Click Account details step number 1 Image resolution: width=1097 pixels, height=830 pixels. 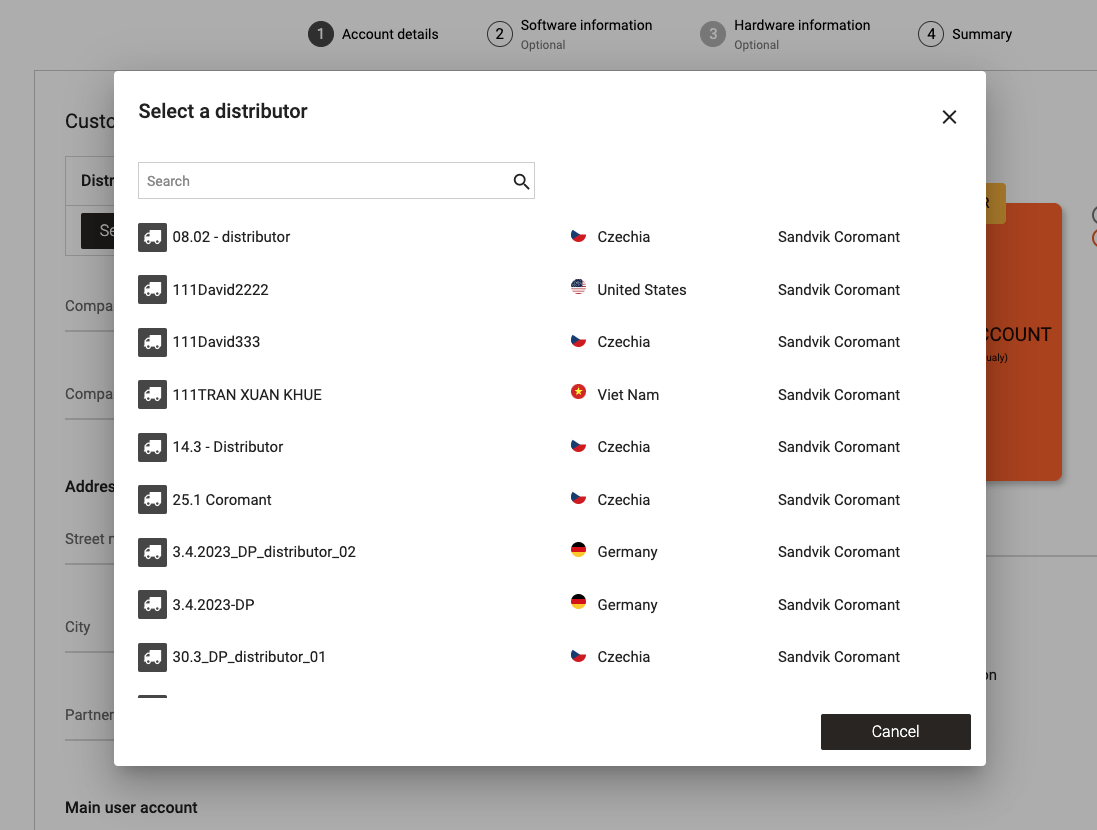coord(320,34)
